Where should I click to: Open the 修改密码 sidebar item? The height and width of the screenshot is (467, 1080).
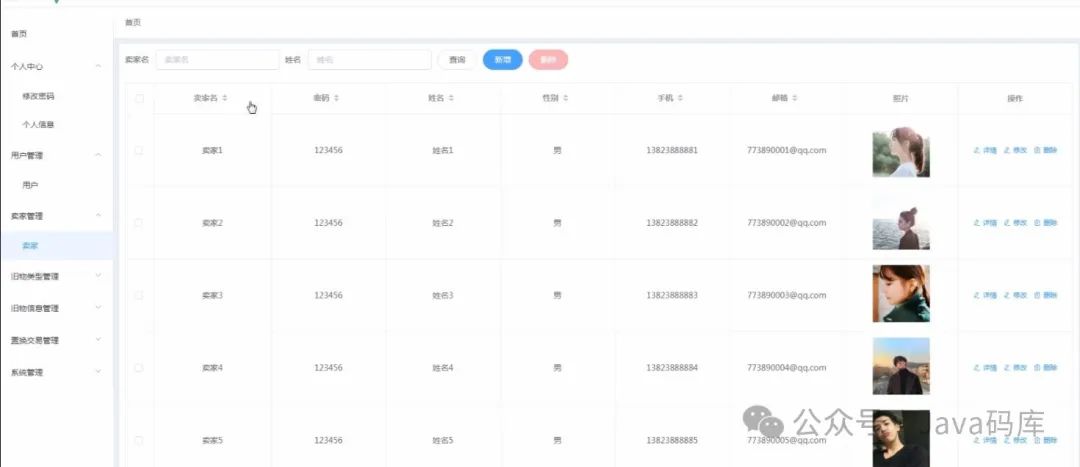pos(56,96)
